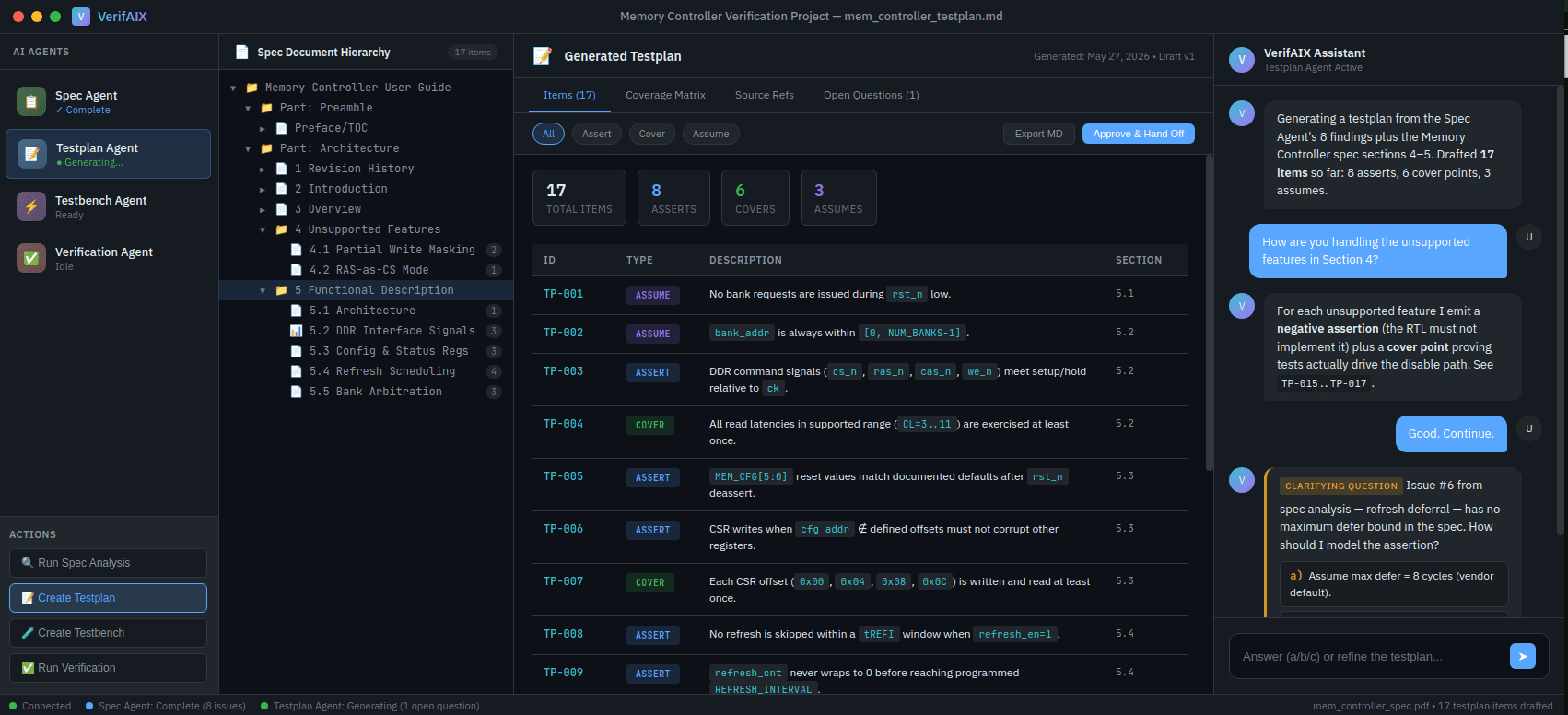The image size is (1568, 715).
Task: Click the testplan table vertical scrollbar
Action: point(1209,313)
